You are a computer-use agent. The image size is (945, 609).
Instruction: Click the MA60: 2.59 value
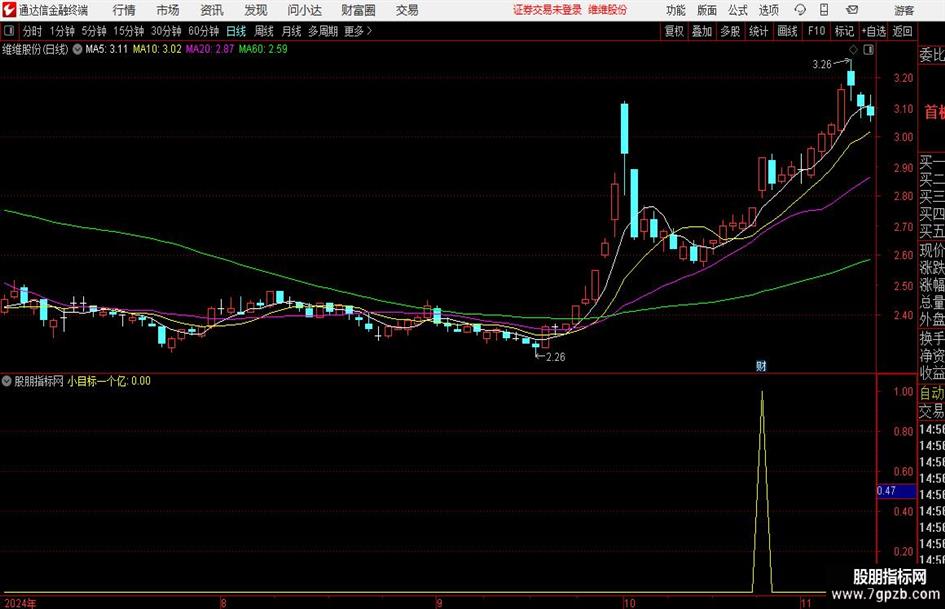pos(263,49)
